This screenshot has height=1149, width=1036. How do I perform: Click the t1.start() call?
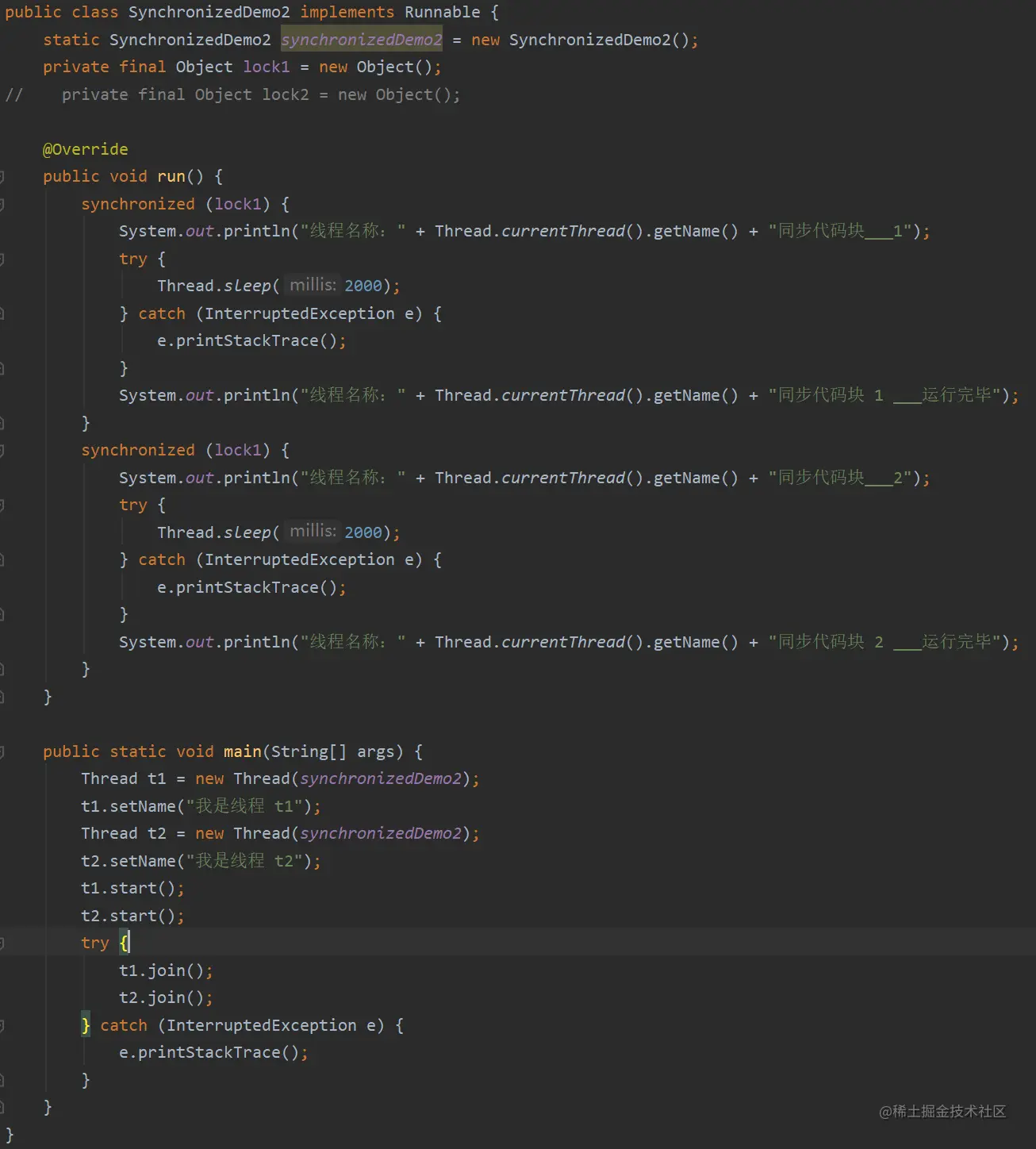pyautogui.click(x=129, y=888)
